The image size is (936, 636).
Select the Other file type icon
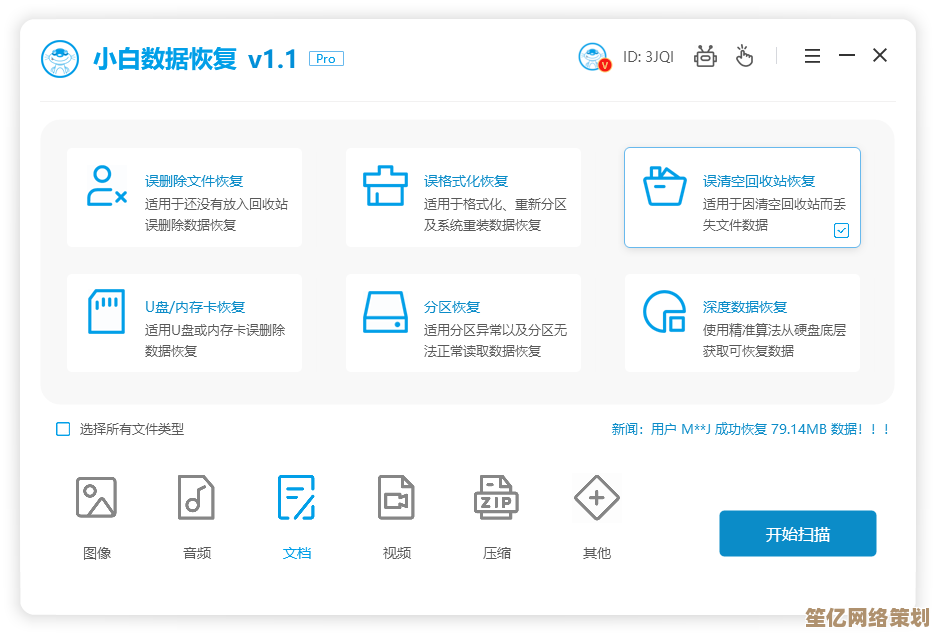click(x=597, y=498)
